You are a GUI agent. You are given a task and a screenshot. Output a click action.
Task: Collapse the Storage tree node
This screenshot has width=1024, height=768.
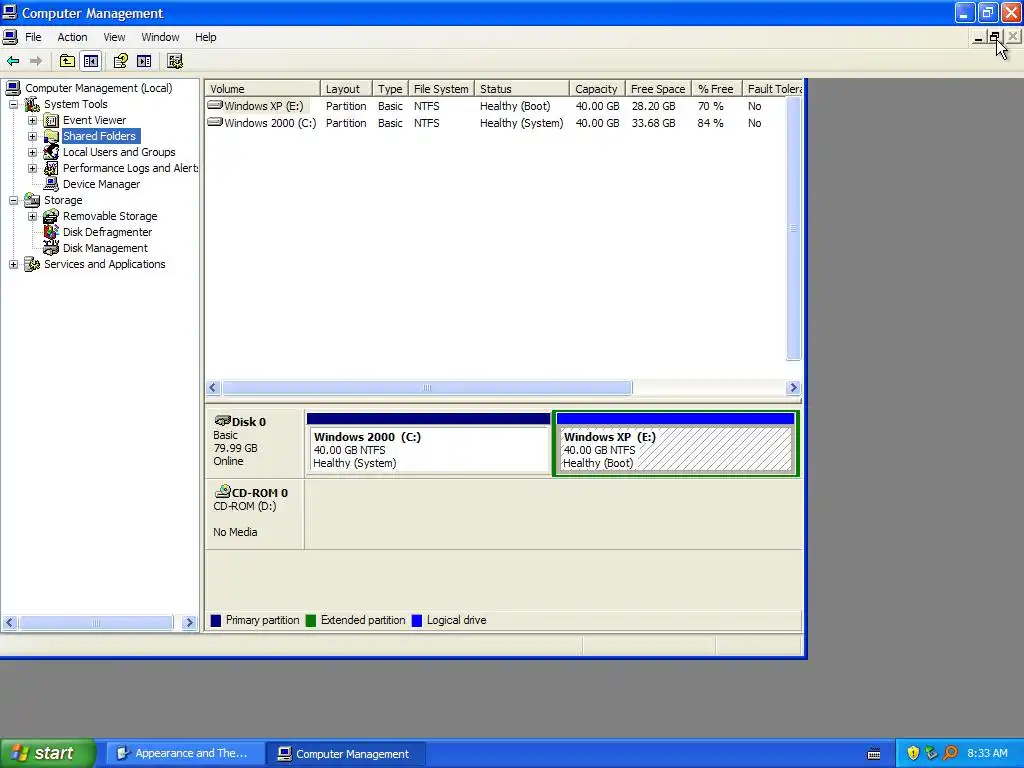[13, 200]
